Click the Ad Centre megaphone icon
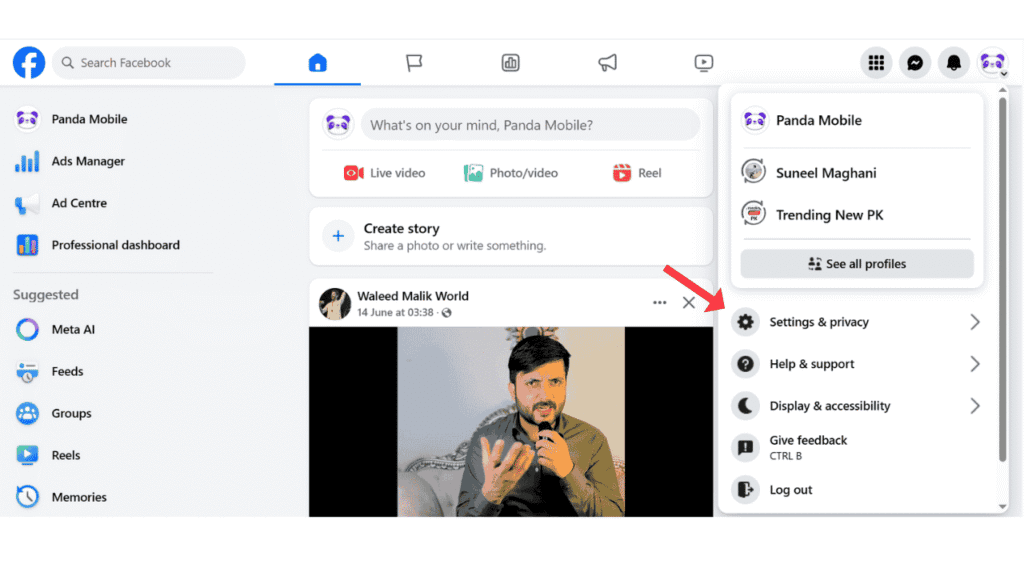 27,204
